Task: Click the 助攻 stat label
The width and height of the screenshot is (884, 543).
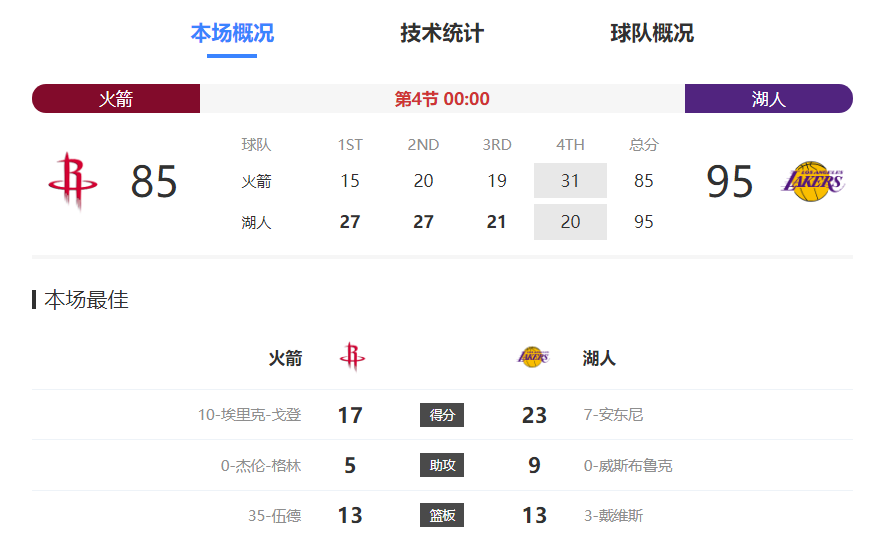Action: tap(442, 465)
